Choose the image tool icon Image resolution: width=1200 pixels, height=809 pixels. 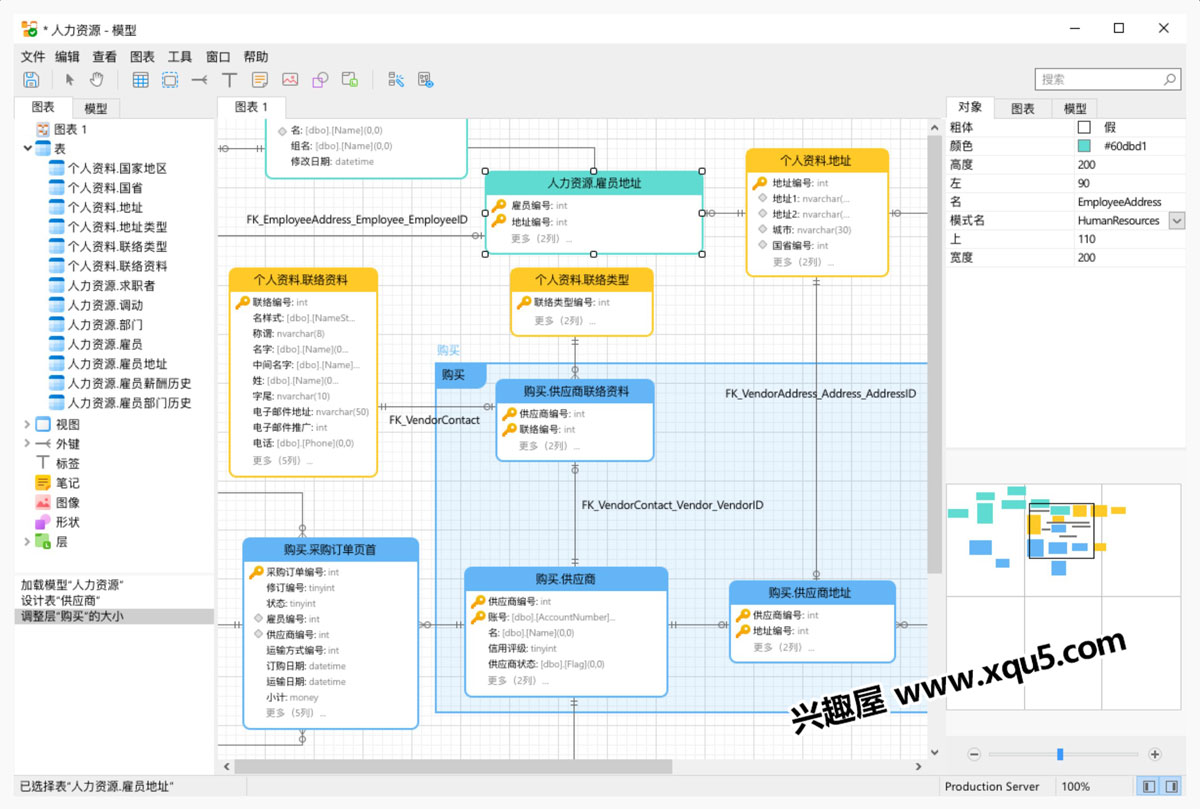[290, 80]
